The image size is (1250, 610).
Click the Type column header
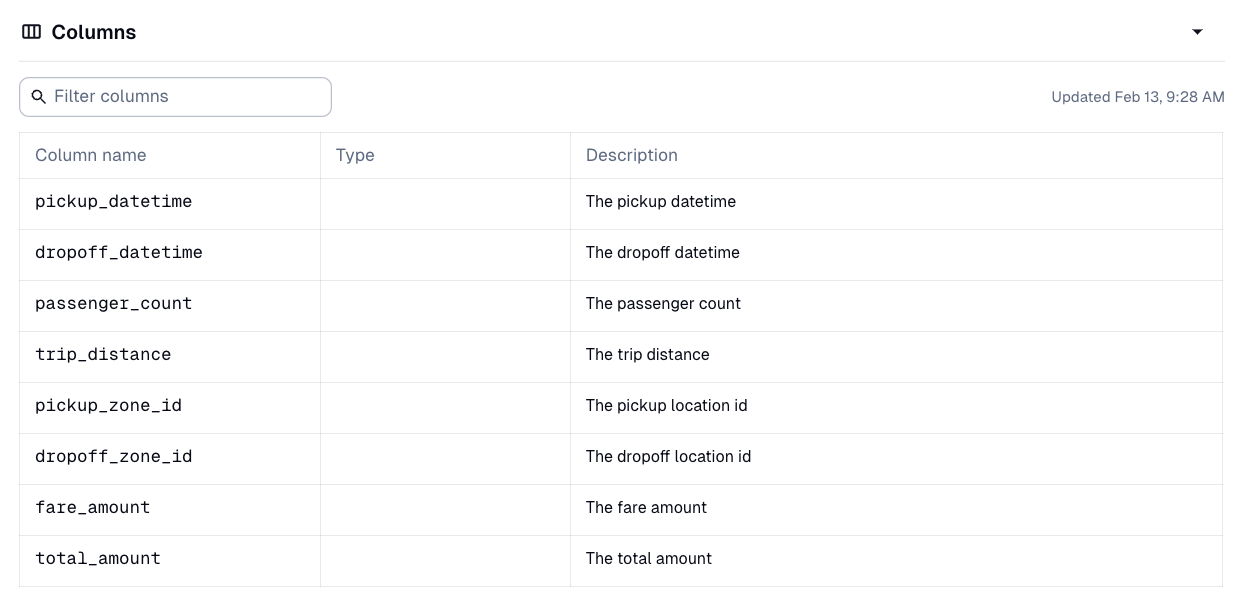(355, 155)
